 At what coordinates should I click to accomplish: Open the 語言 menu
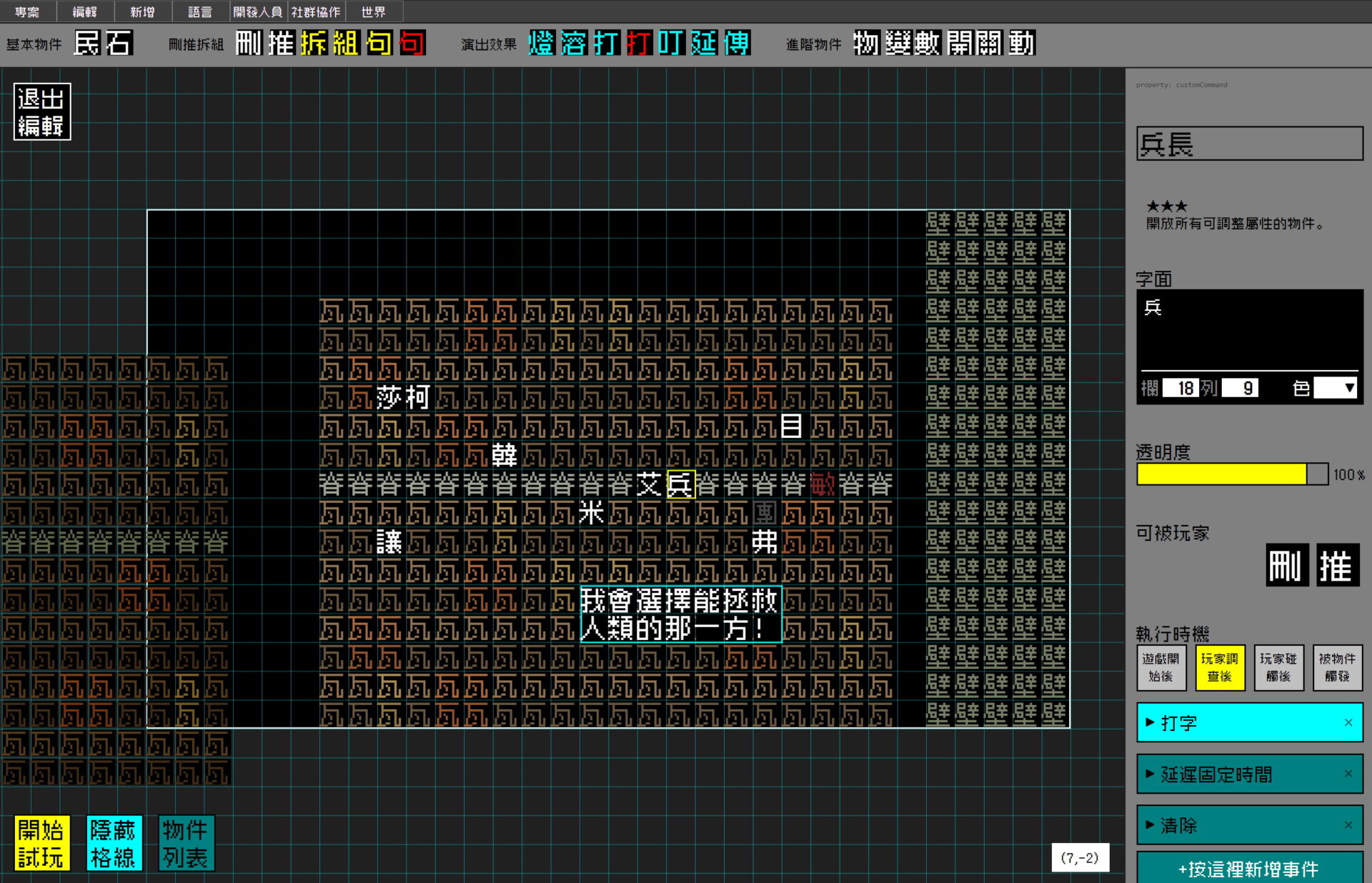tap(200, 11)
